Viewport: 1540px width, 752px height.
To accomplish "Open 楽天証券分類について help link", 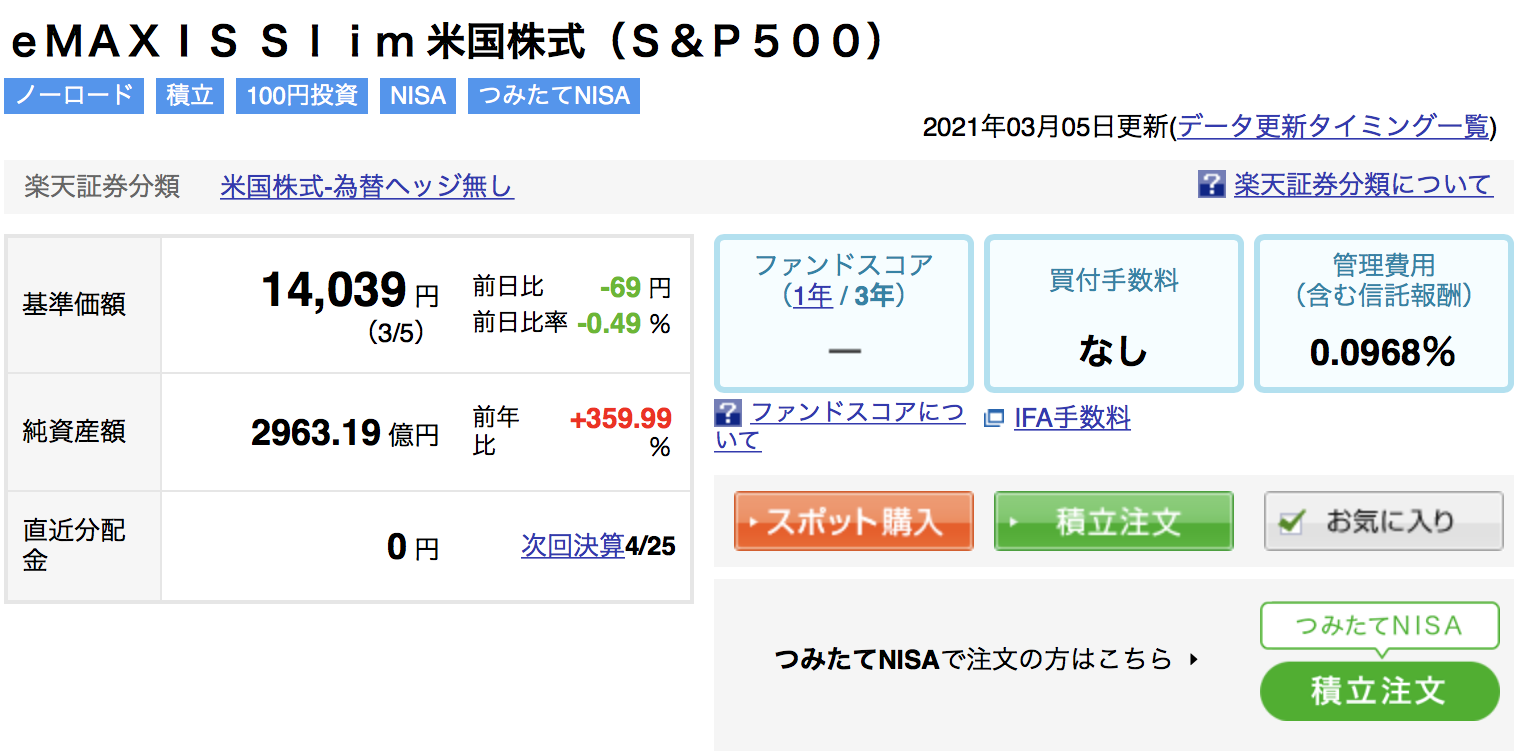I will click(x=1362, y=185).
